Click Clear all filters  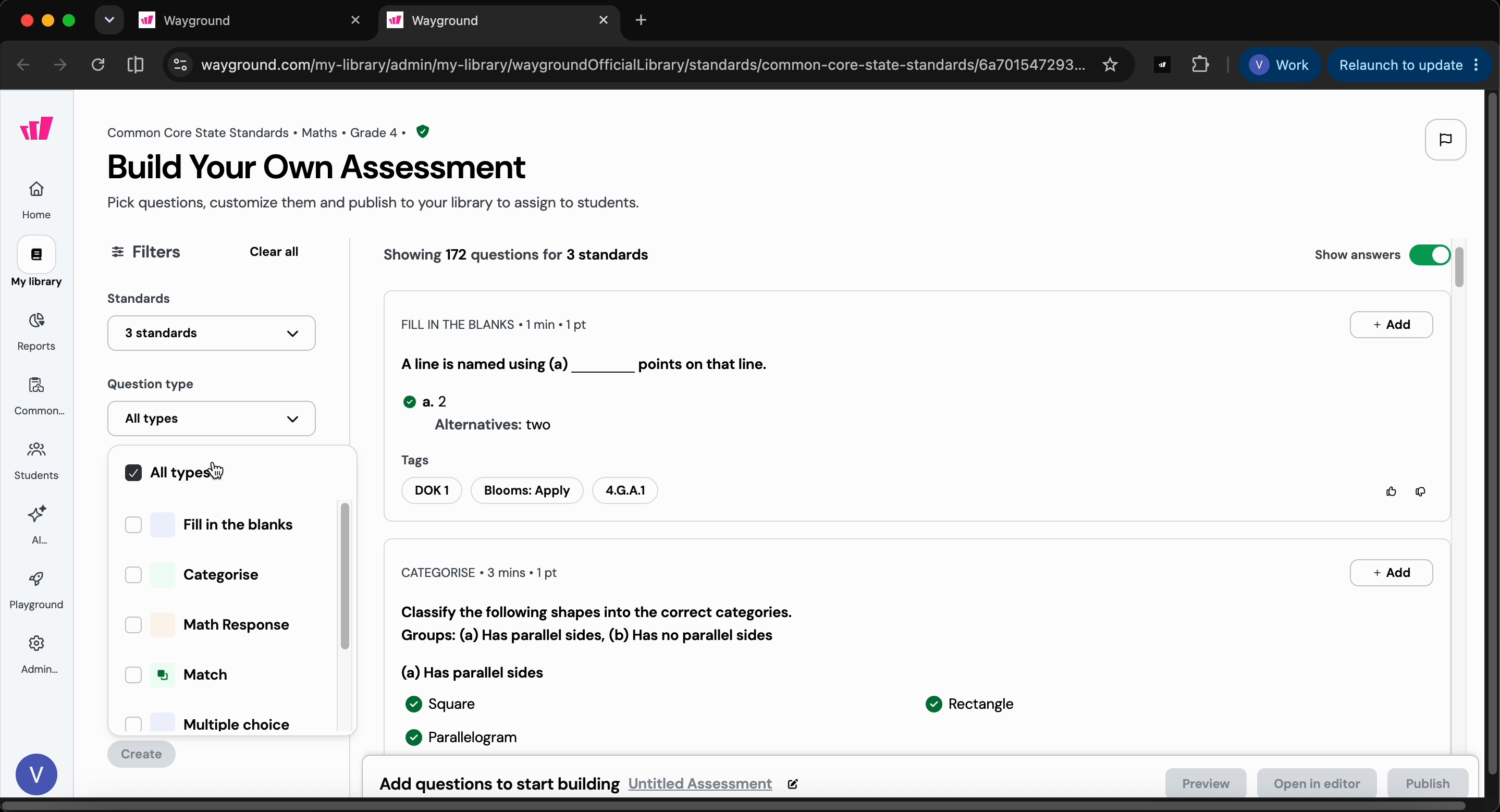[x=274, y=251]
